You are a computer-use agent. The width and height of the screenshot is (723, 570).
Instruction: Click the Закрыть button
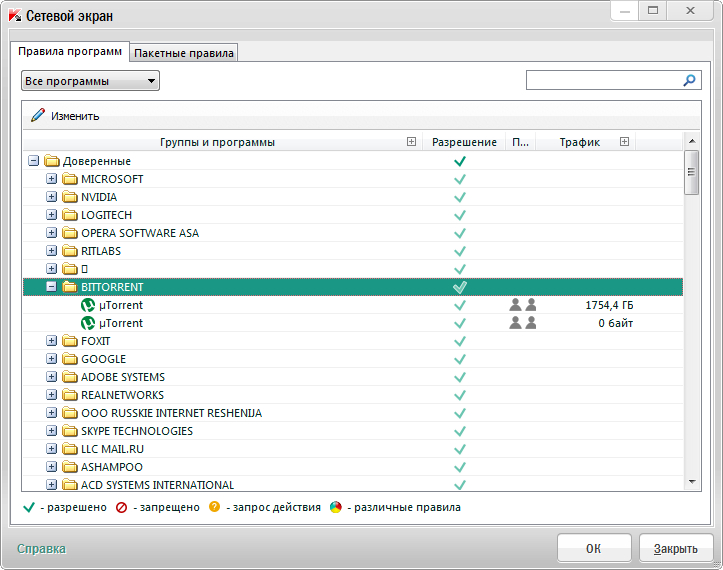click(676, 548)
